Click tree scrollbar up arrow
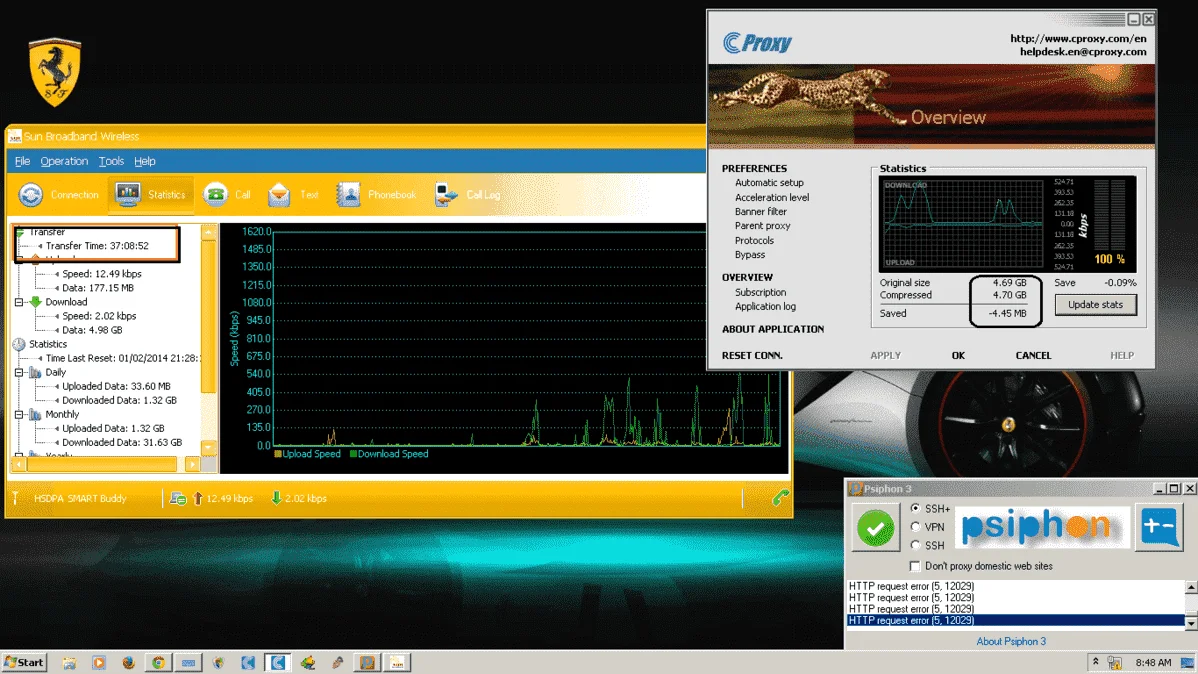 tap(209, 232)
